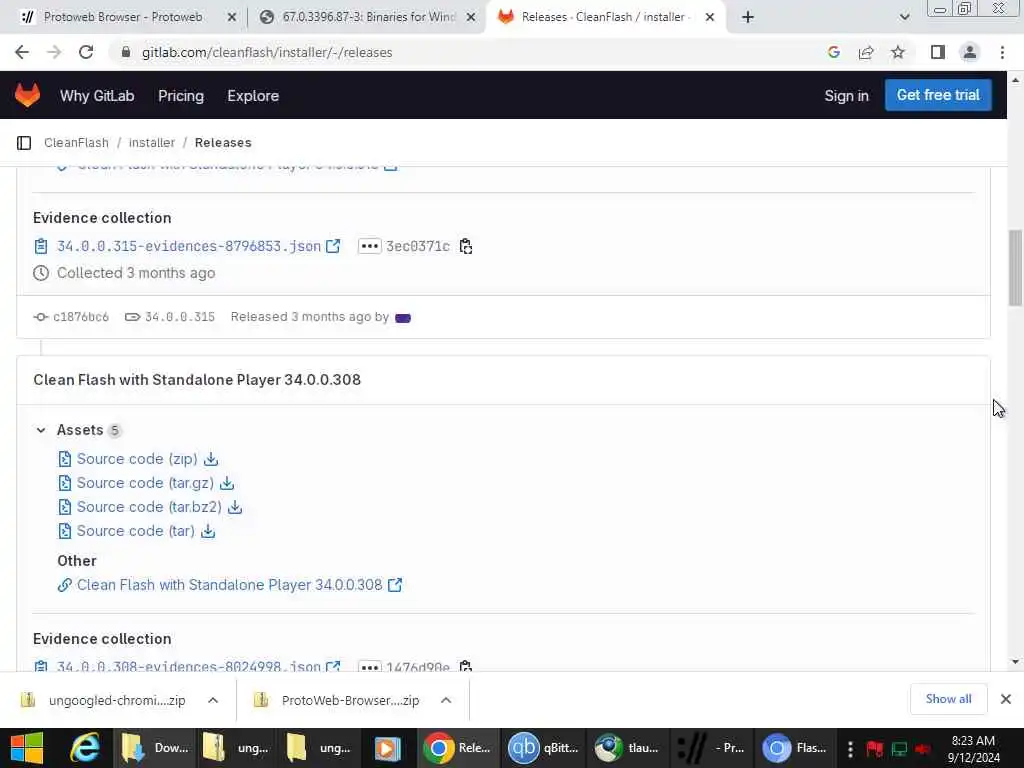Download Source code (zip) link

[x=137, y=459]
